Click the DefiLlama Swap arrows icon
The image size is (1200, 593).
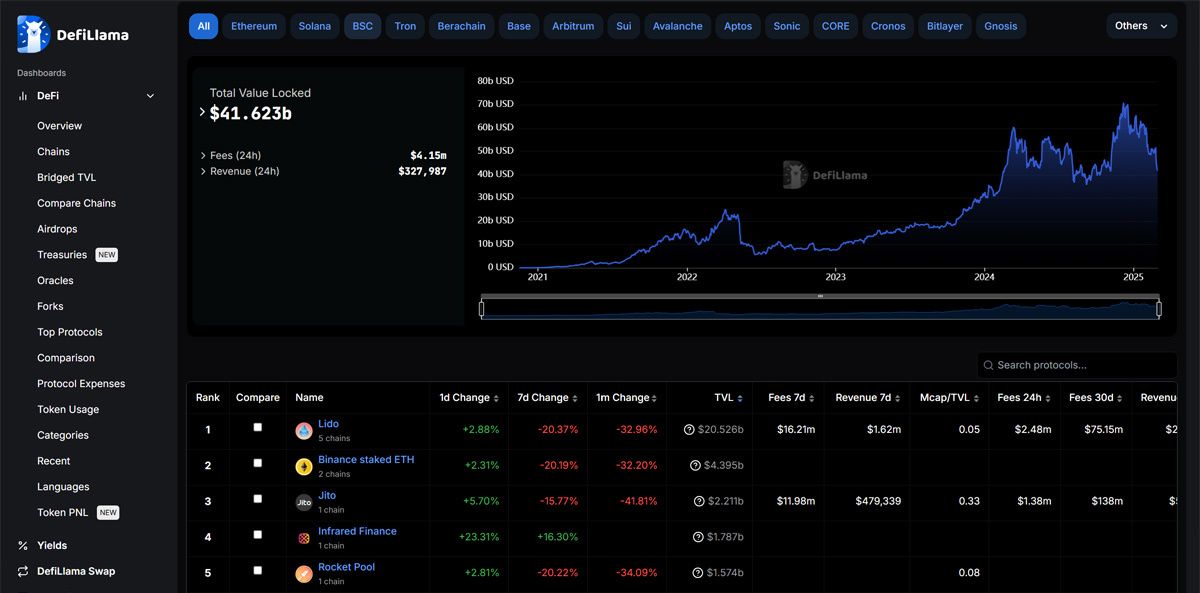pyautogui.click(x=23, y=572)
